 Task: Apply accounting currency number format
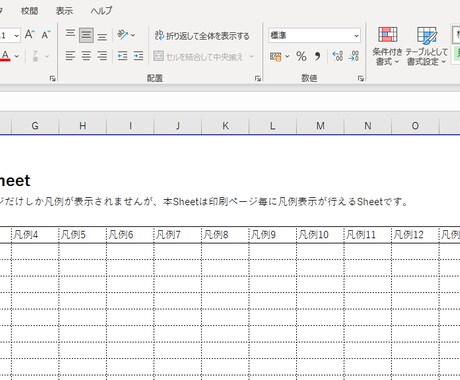click(275, 57)
